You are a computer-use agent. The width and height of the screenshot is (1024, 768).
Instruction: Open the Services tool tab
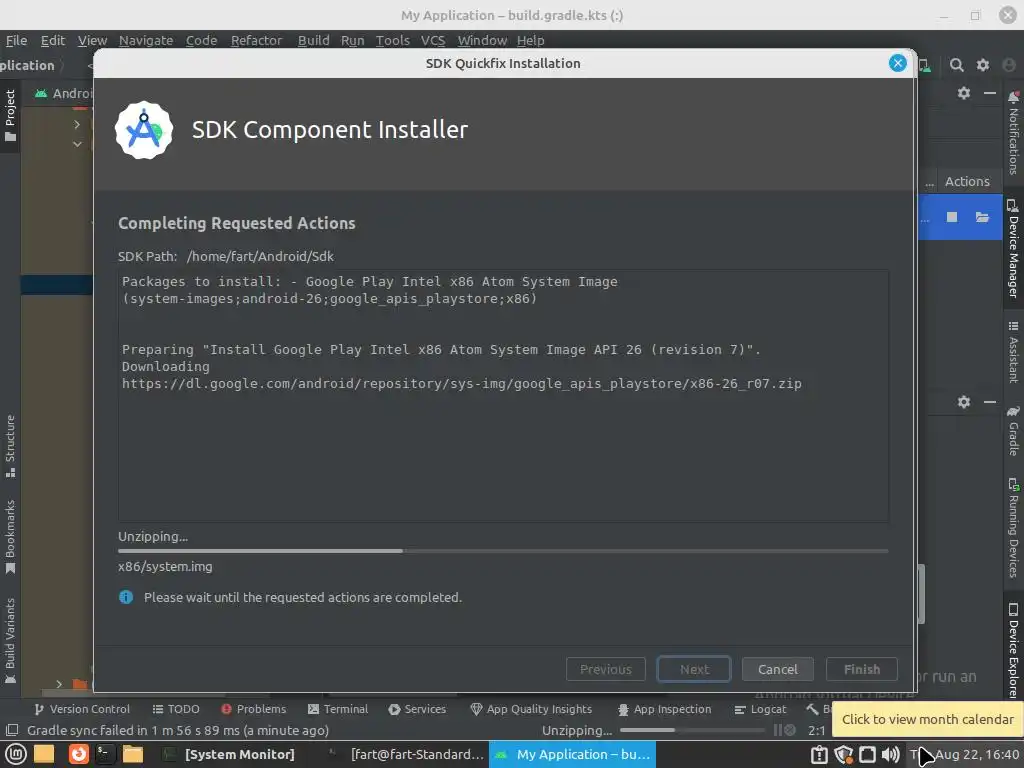coord(417,709)
